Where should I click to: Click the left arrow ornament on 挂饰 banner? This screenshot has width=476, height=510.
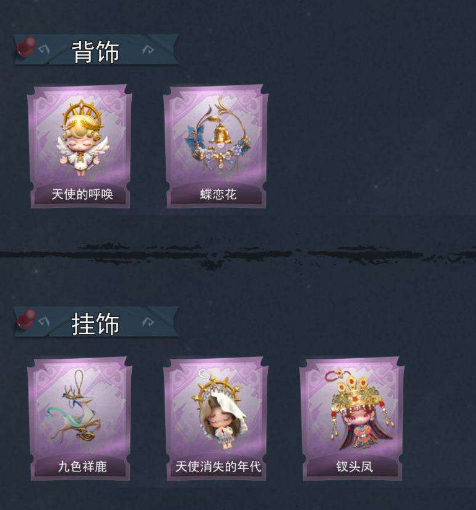44,322
